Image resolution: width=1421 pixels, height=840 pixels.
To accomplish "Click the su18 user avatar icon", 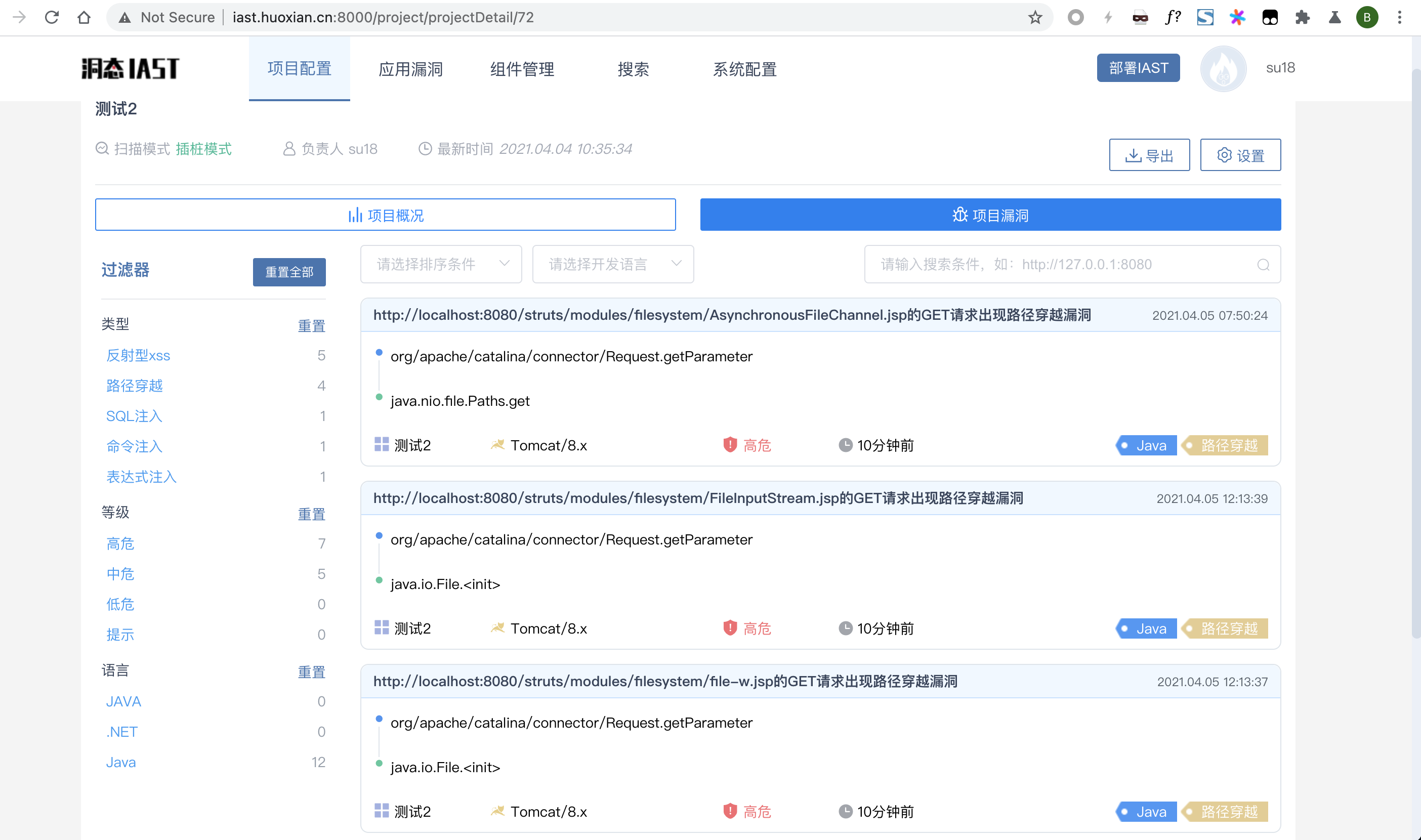I will point(1223,68).
